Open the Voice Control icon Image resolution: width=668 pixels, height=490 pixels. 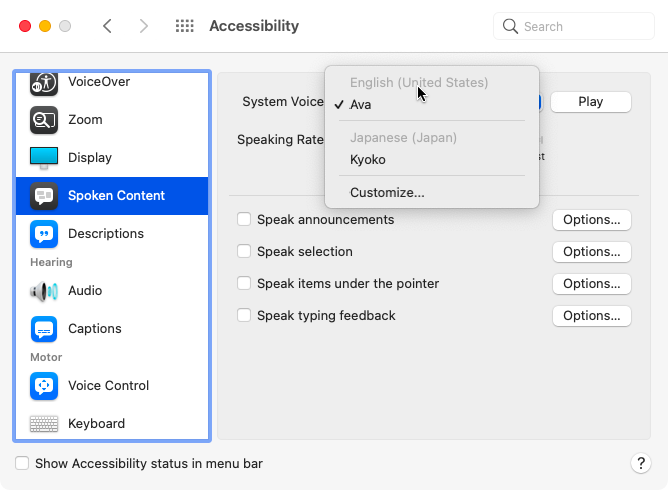44,386
